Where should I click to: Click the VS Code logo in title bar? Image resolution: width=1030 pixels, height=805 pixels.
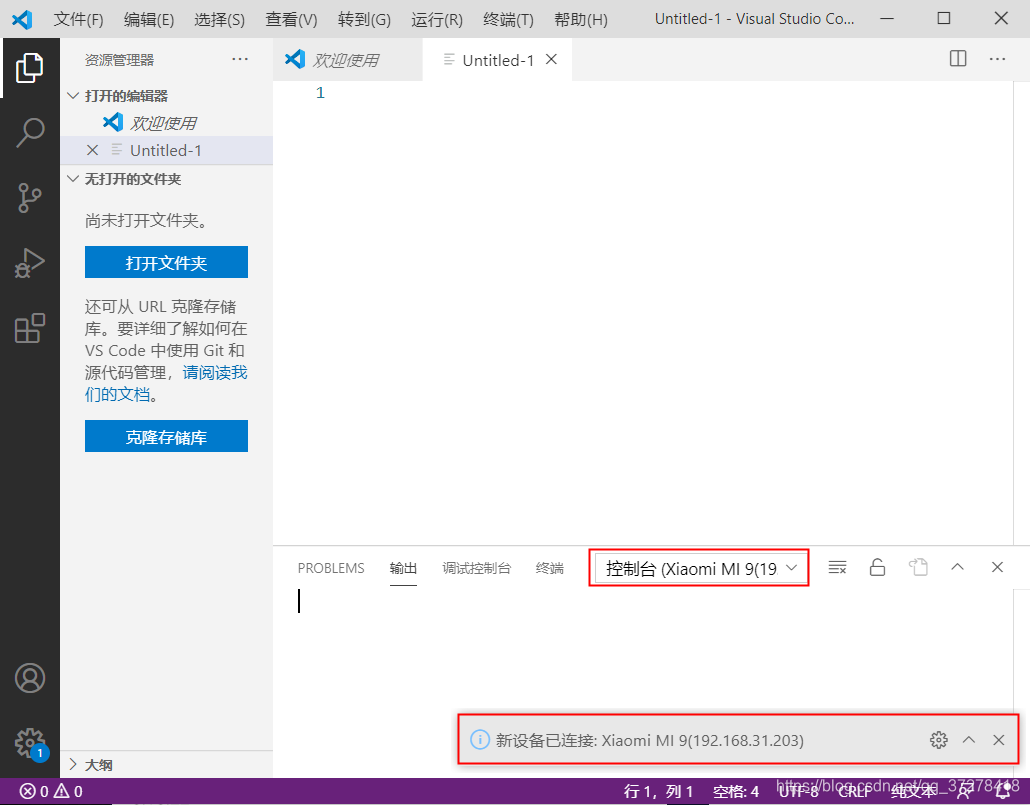[22, 19]
